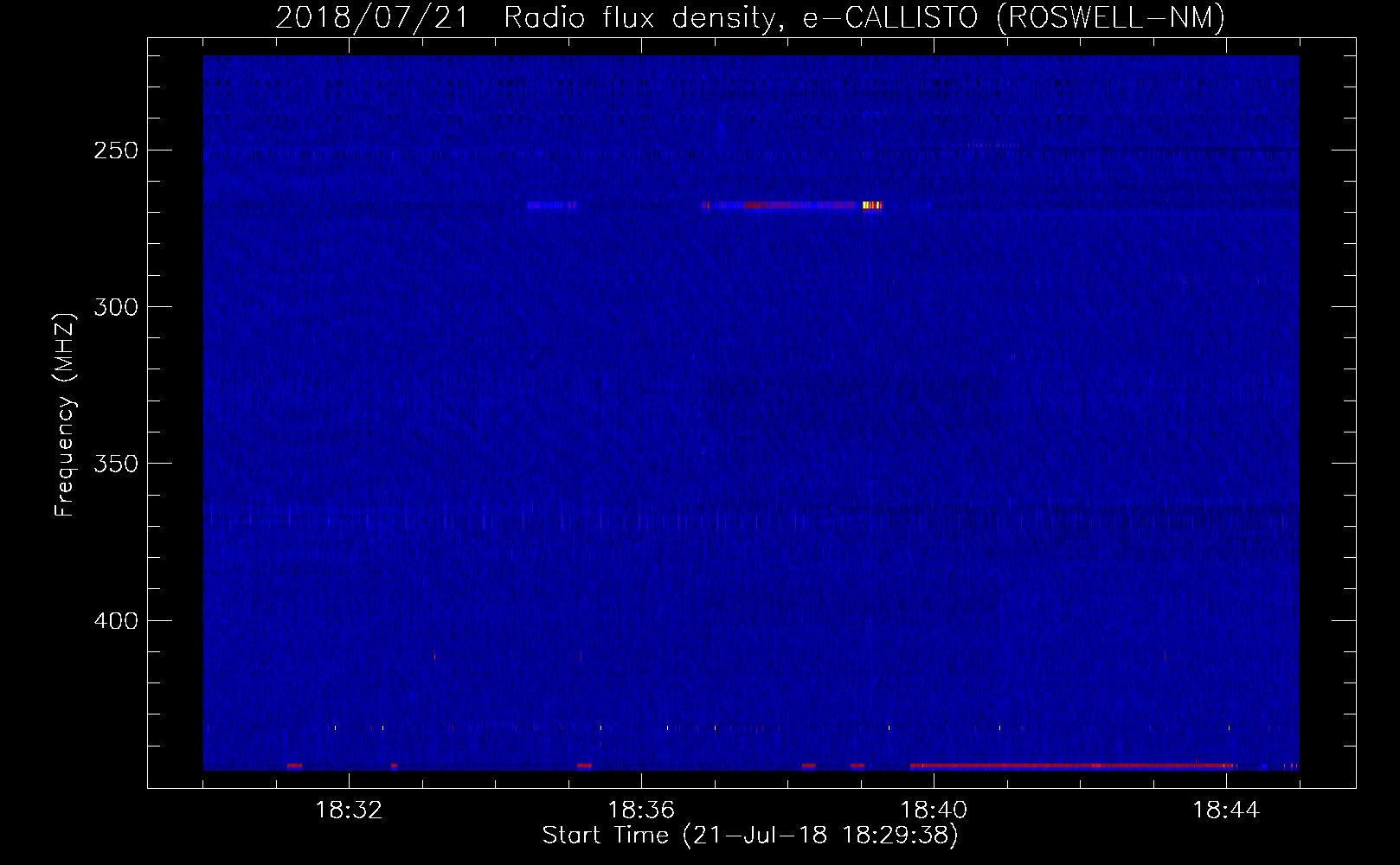Click the 18:44 time tick label
Screen dimensions: 1400x865
point(1226,811)
